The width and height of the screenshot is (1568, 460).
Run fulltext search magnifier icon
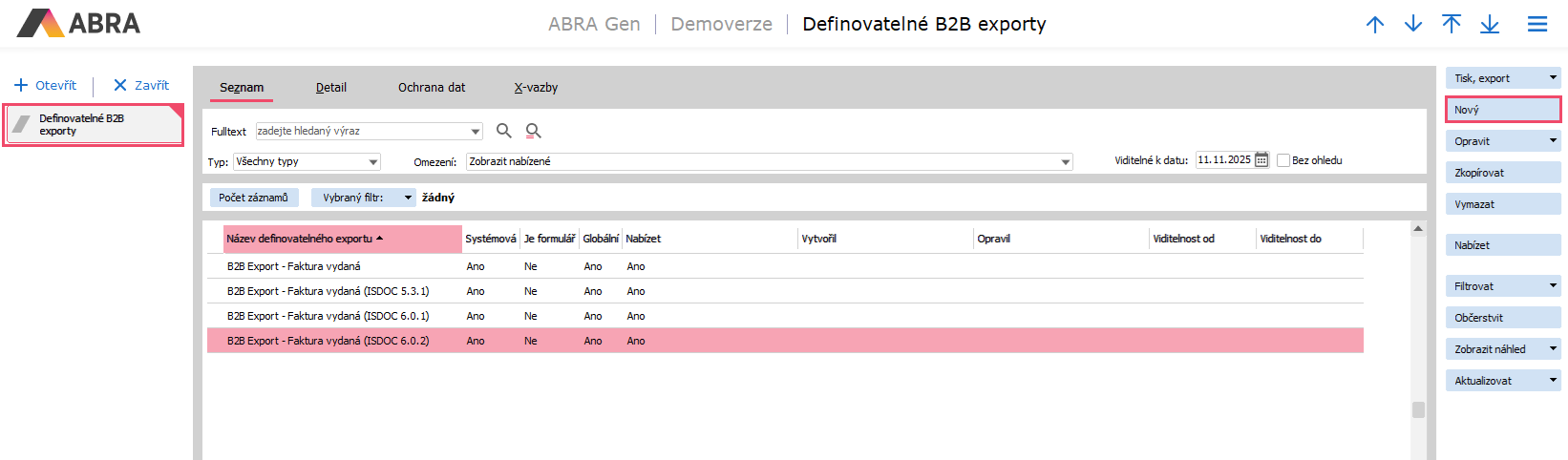tap(504, 131)
